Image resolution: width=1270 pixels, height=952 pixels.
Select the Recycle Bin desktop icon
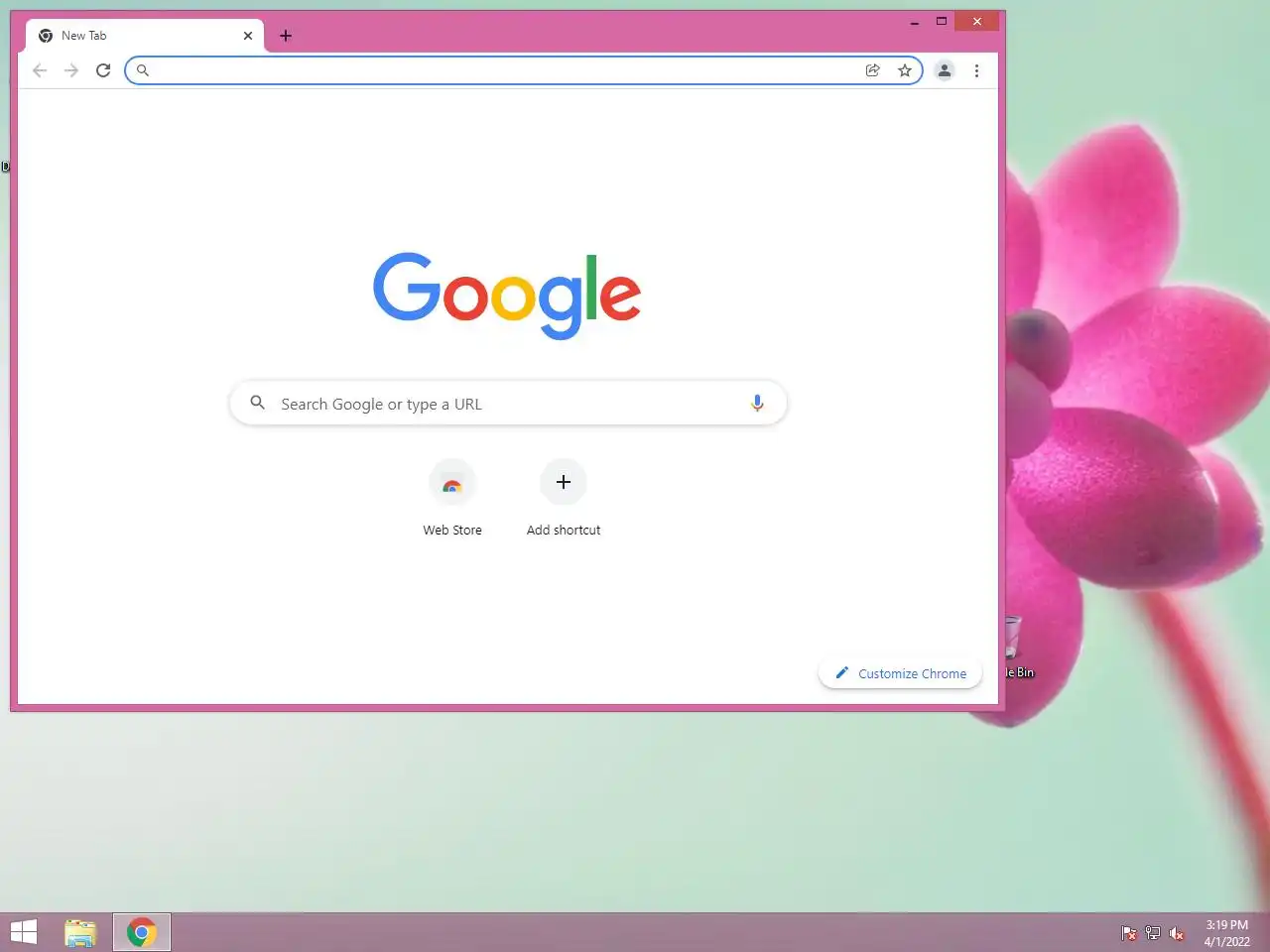[1019, 647]
